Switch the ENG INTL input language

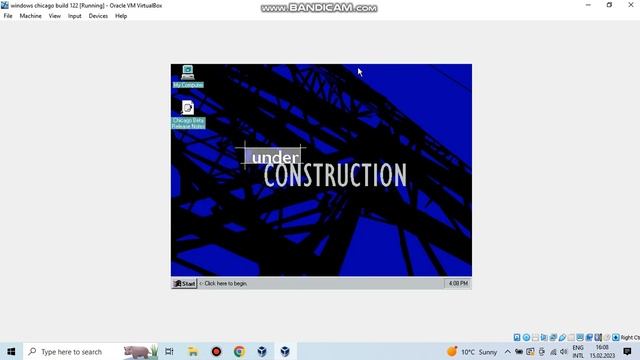pos(578,351)
